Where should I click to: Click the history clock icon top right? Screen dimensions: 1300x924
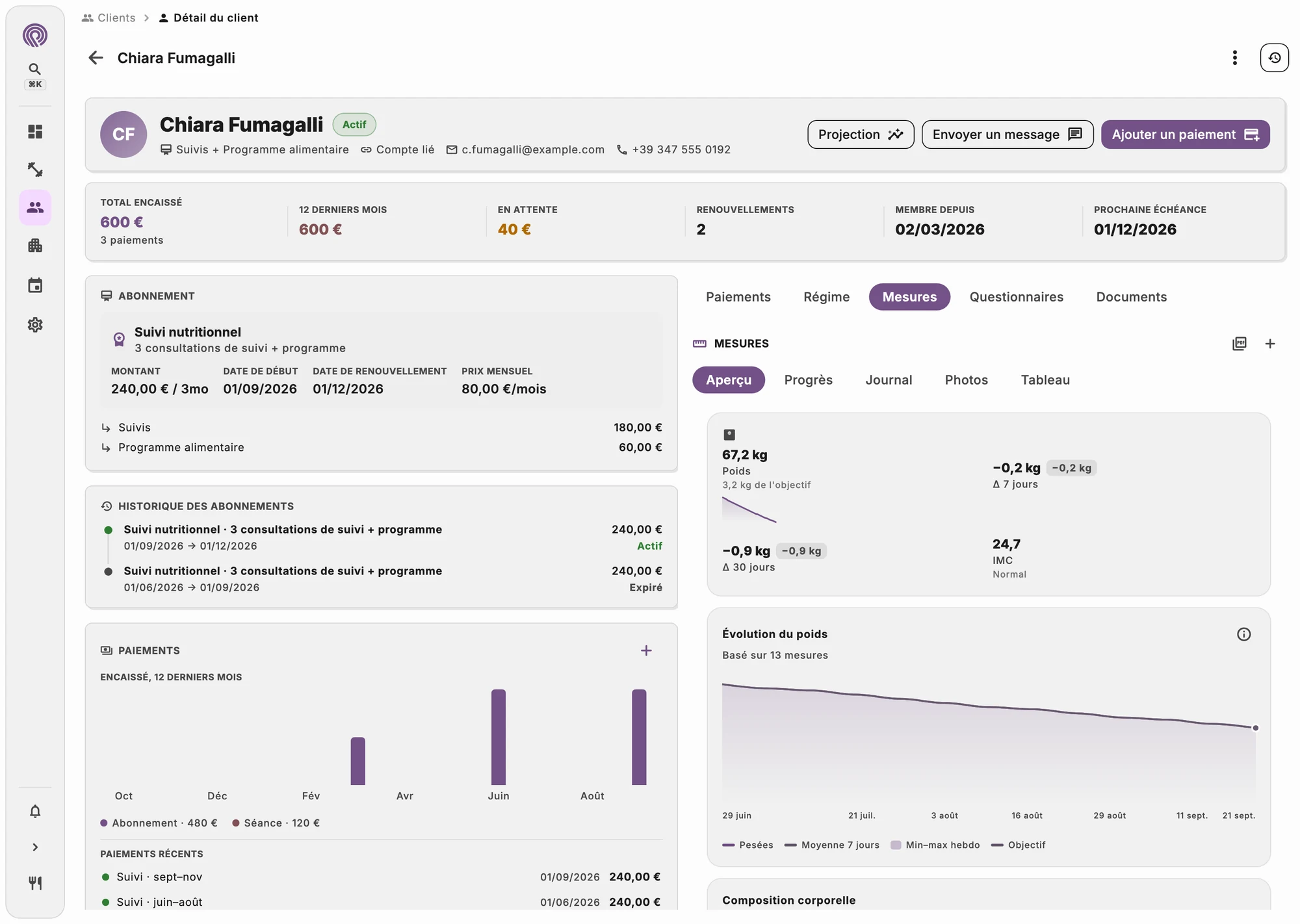click(x=1274, y=58)
